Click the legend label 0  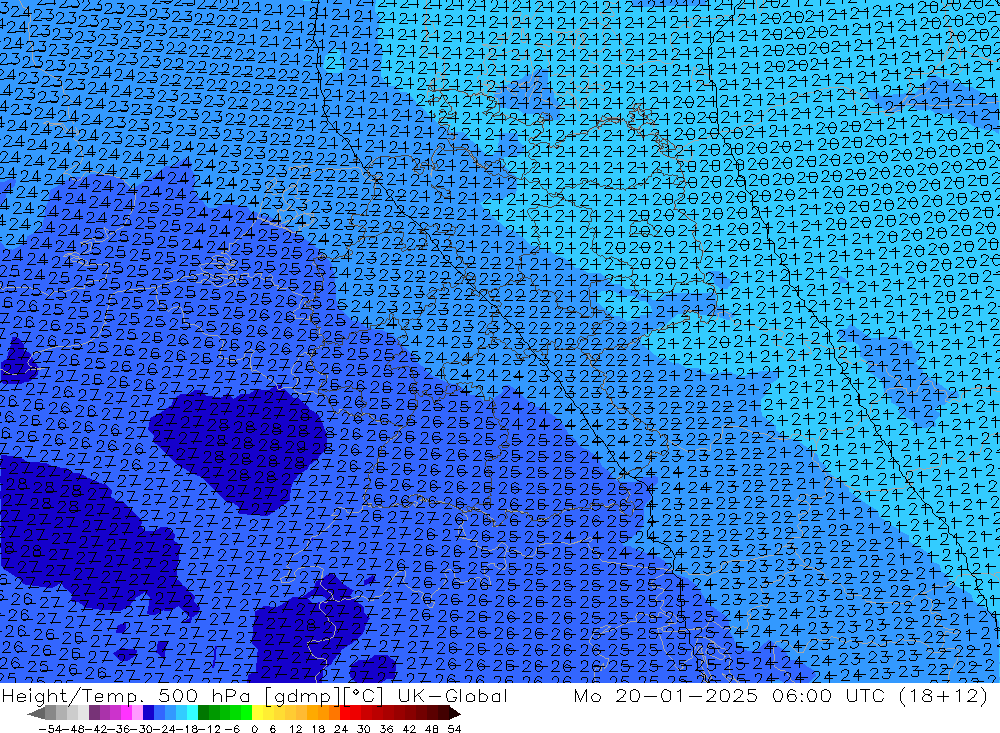254,729
